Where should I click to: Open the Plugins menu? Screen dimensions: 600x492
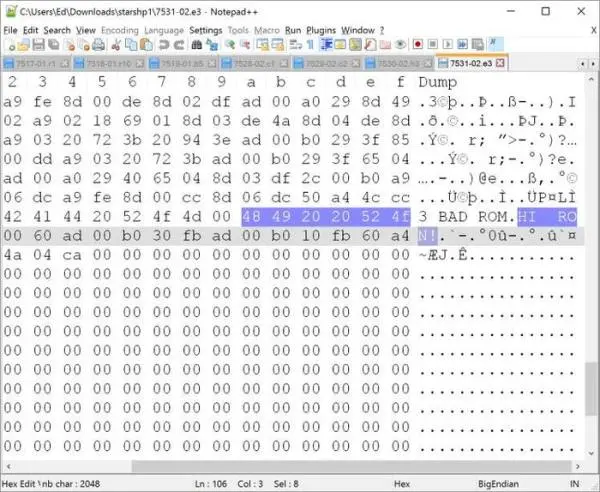coord(321,30)
